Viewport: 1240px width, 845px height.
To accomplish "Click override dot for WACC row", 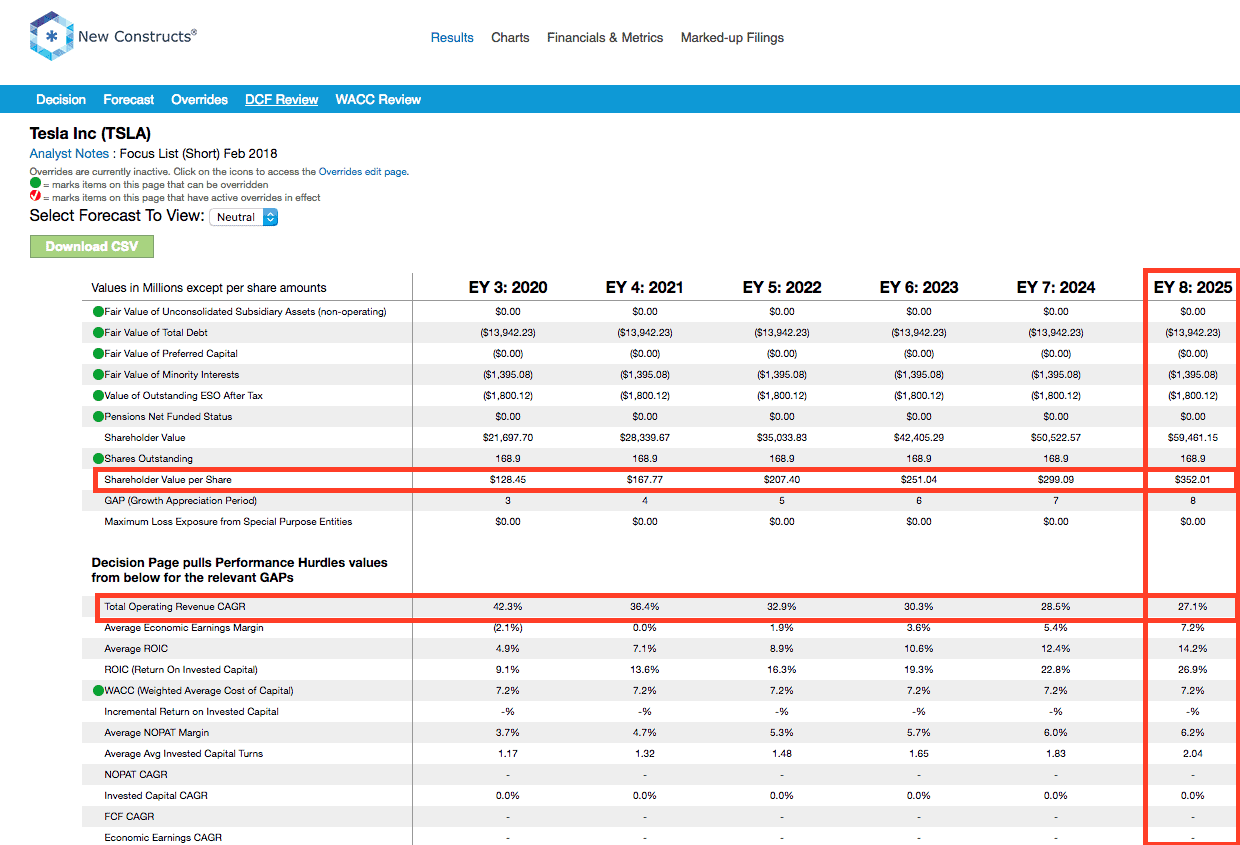I will coord(98,690).
